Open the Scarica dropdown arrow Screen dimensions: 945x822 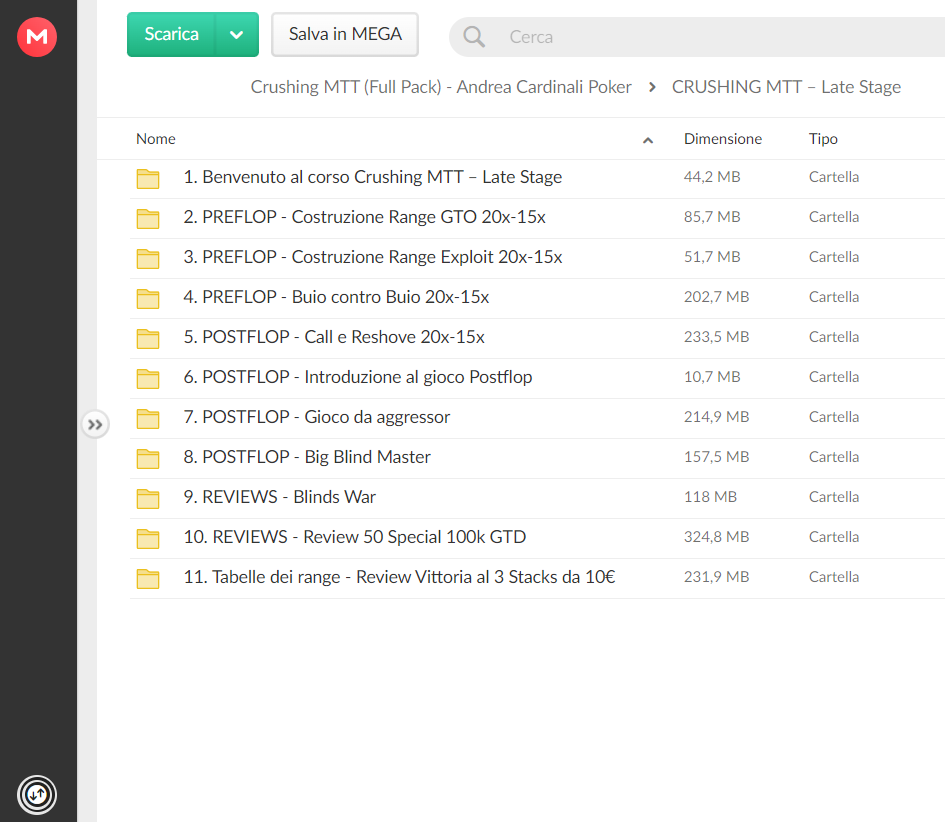pyautogui.click(x=237, y=34)
